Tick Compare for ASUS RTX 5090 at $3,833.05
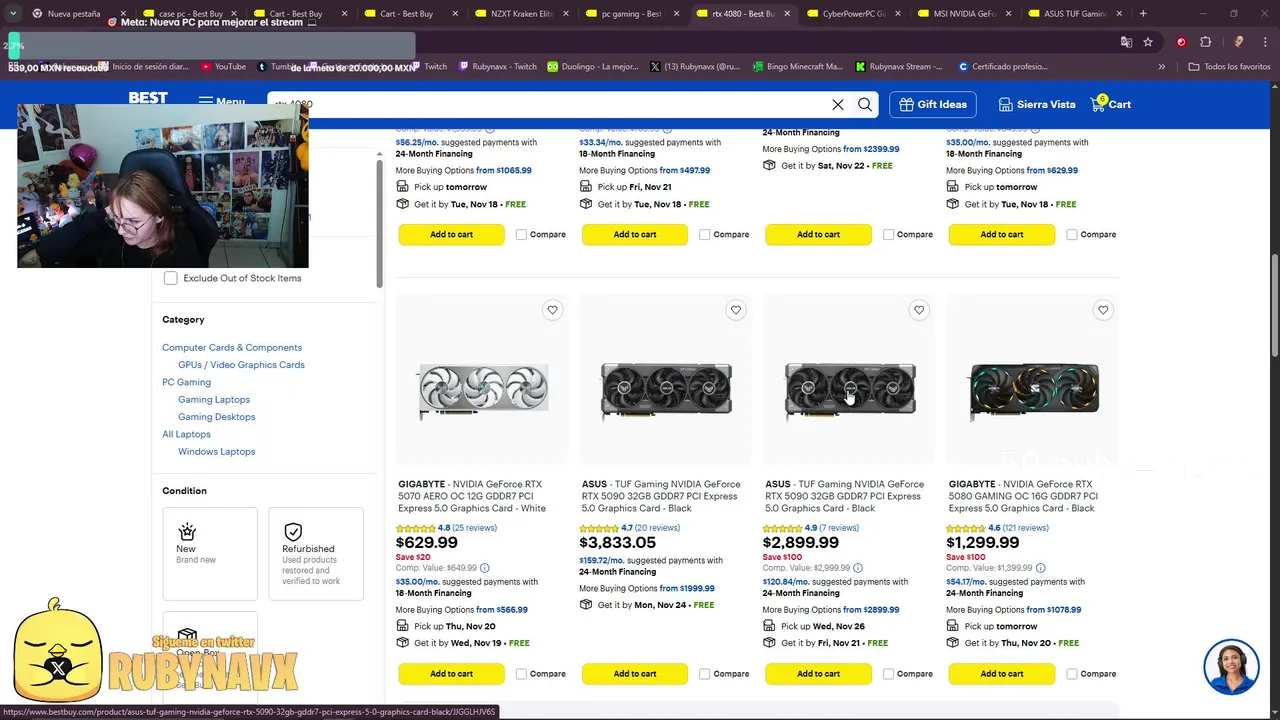 705,674
